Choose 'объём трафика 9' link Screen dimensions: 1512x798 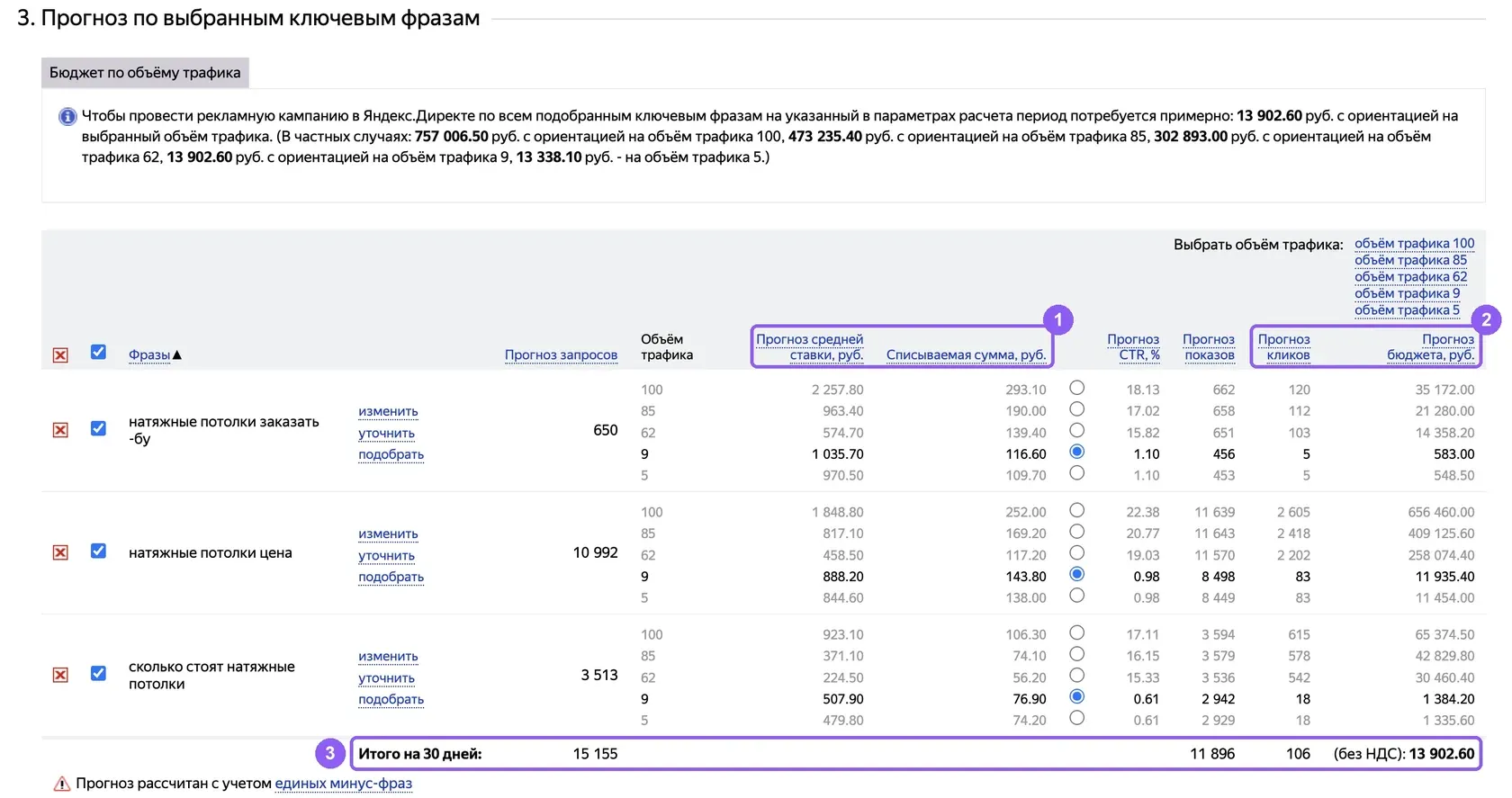pyautogui.click(x=1407, y=293)
